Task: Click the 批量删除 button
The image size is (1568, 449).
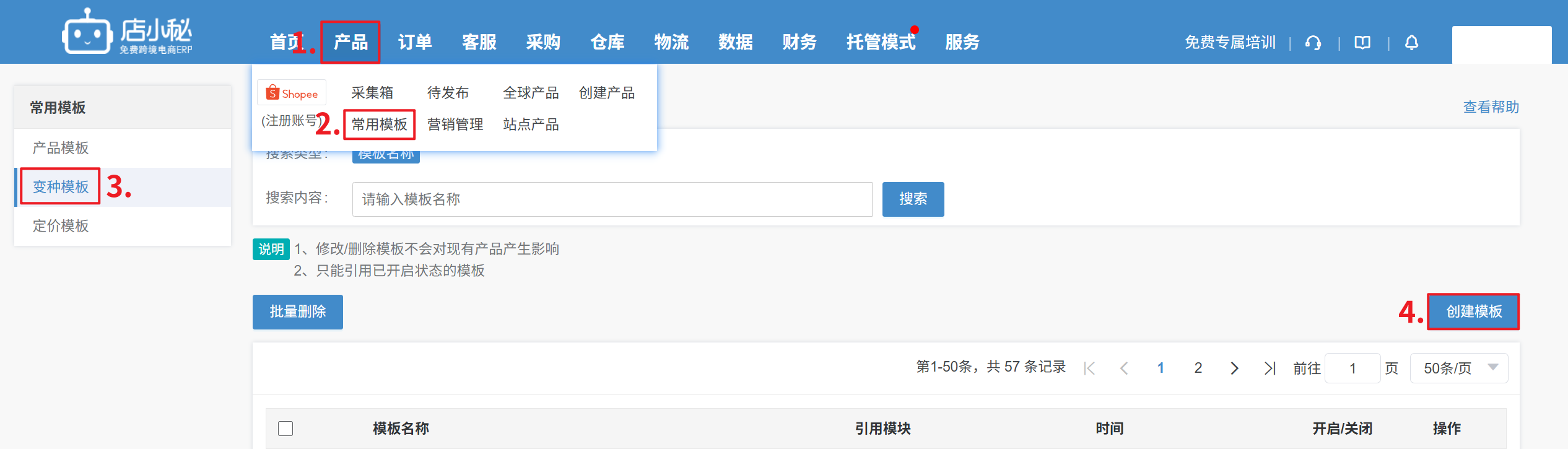Action: (298, 312)
